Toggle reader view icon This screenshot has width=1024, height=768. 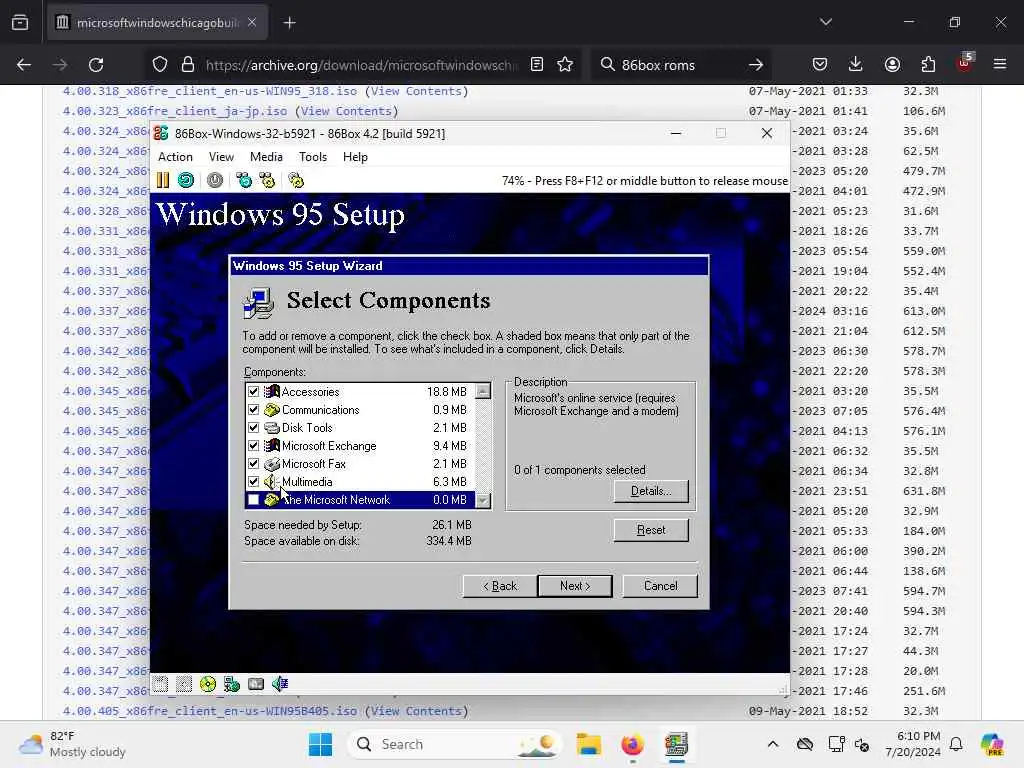coord(537,65)
